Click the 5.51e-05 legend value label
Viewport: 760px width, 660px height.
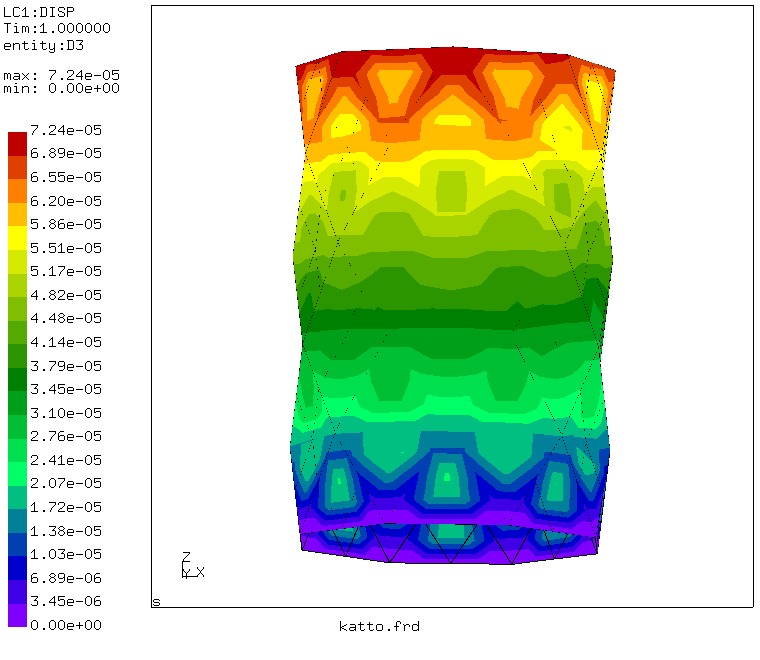coord(66,248)
